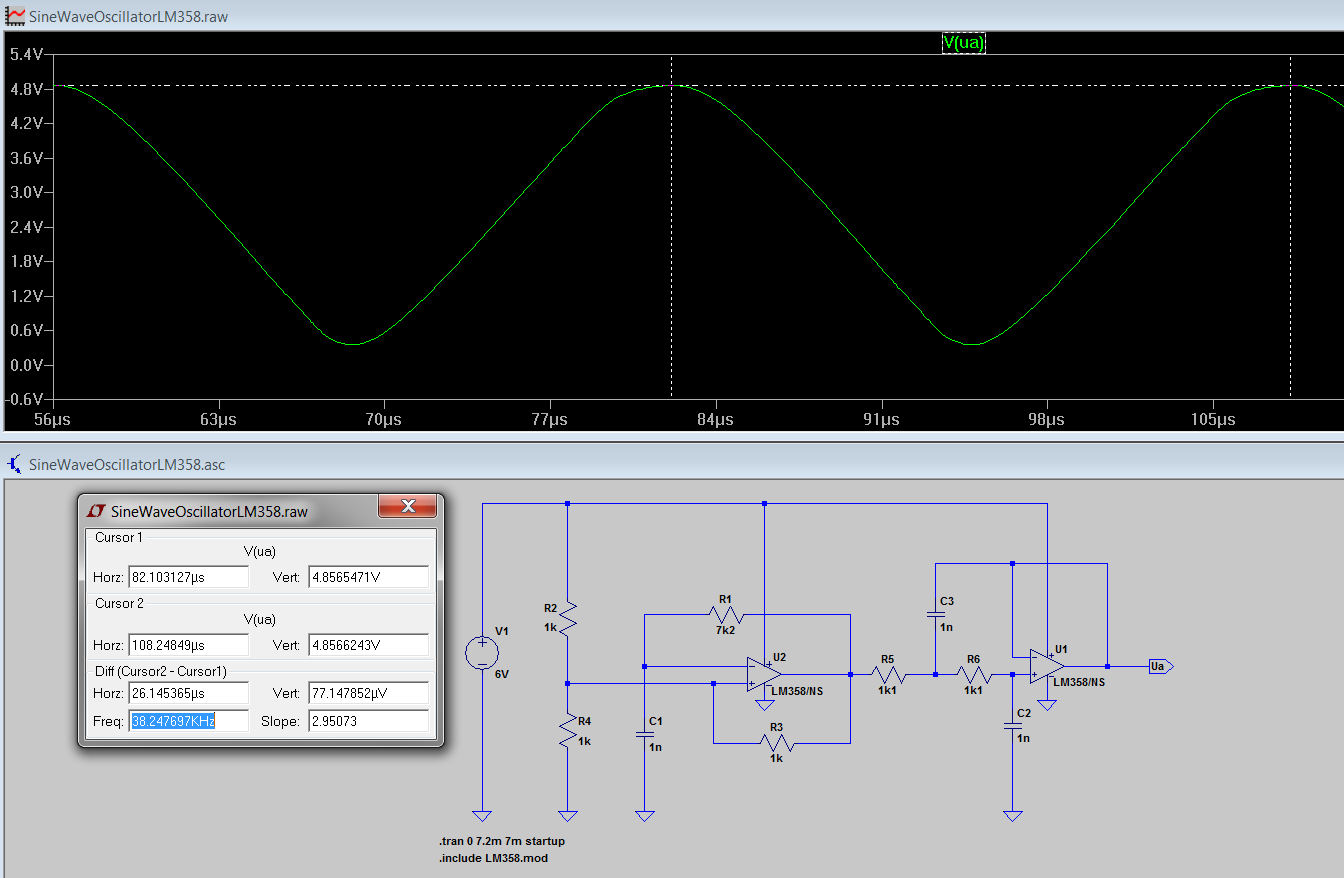Click the 4.8V vertical axis label
1344x878 pixels.
[x=26, y=89]
